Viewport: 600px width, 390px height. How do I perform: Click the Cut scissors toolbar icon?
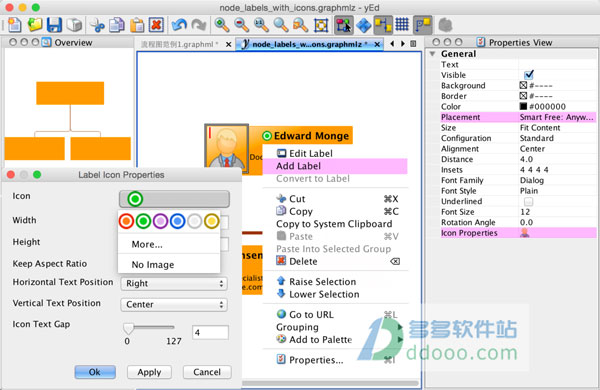click(97, 25)
